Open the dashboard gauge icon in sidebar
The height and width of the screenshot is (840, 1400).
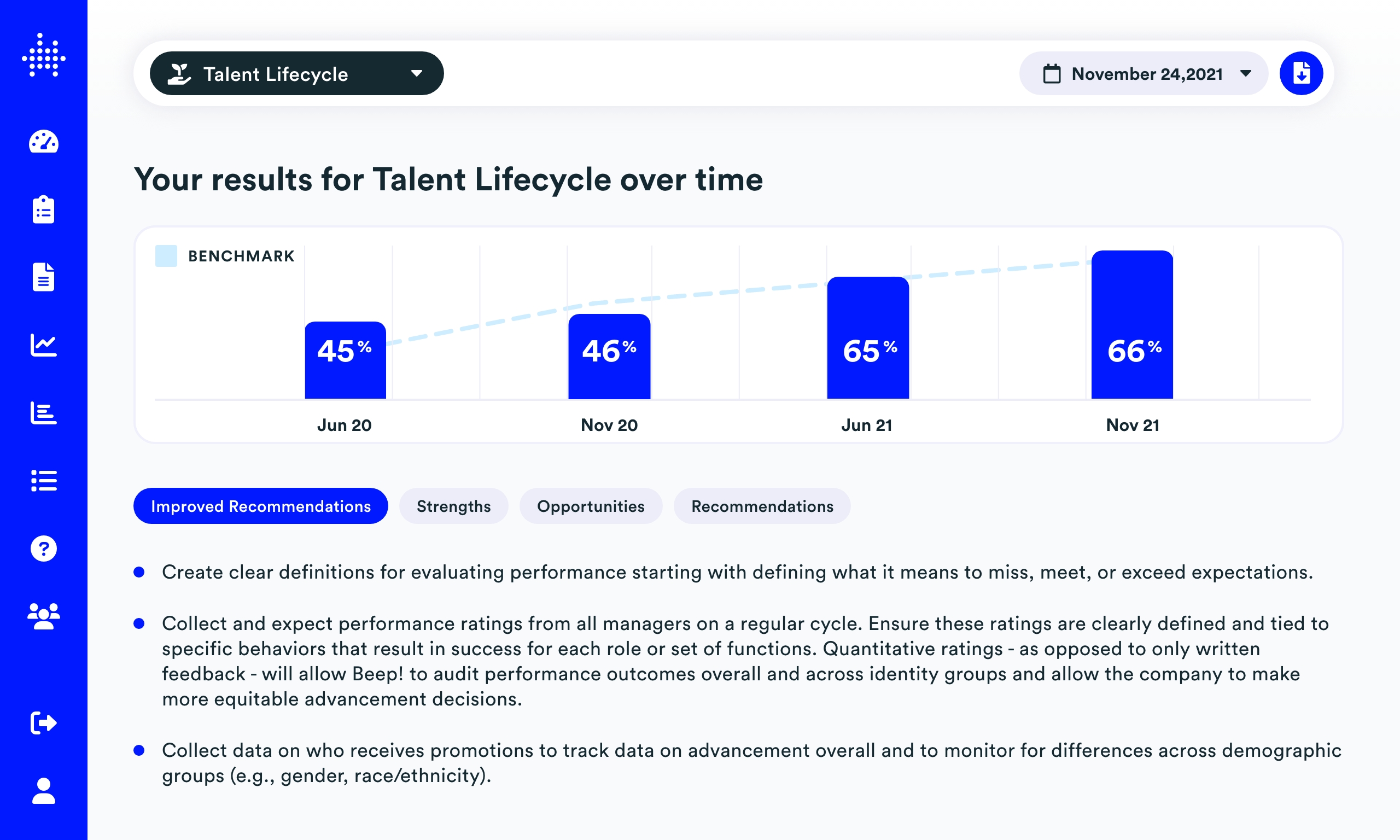point(44,142)
